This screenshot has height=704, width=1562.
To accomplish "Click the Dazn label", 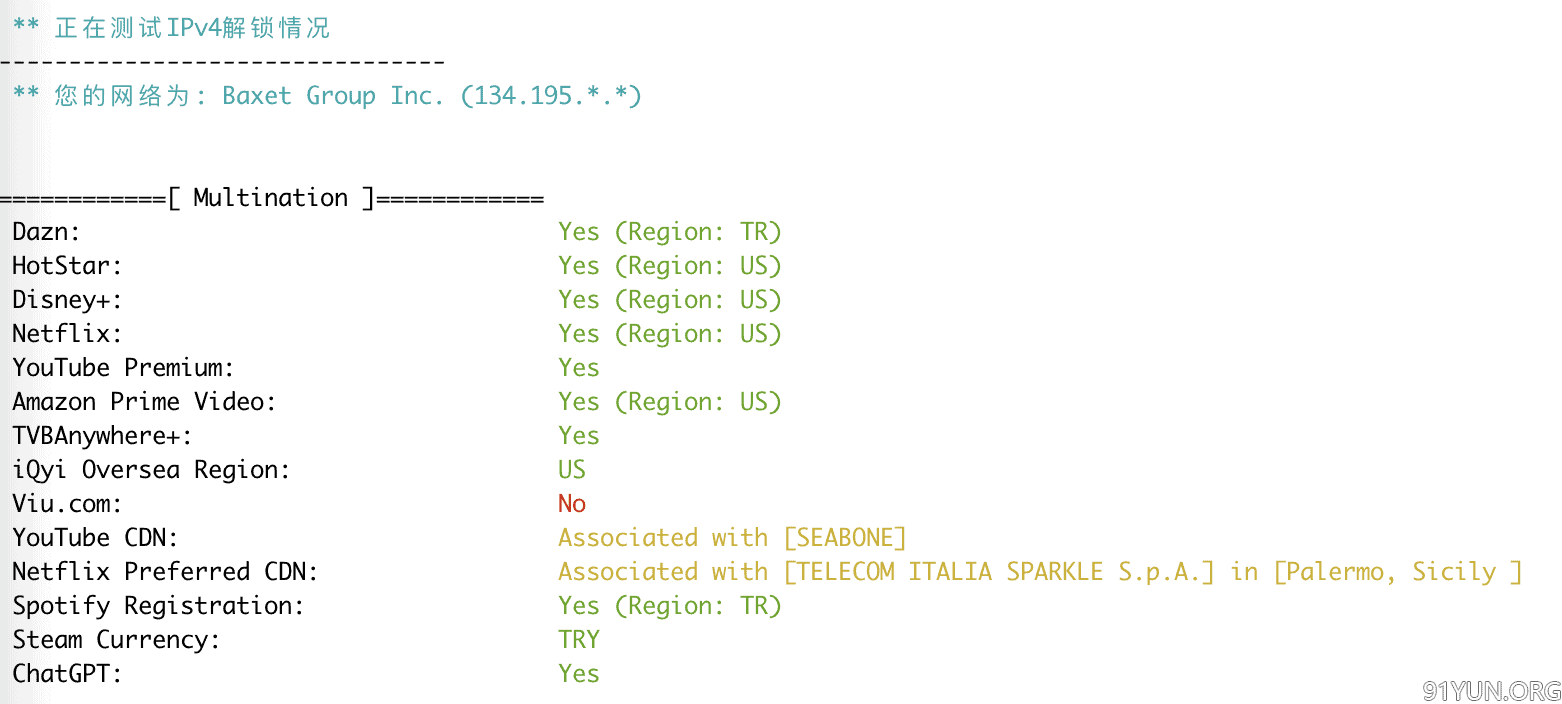I will pos(46,232).
